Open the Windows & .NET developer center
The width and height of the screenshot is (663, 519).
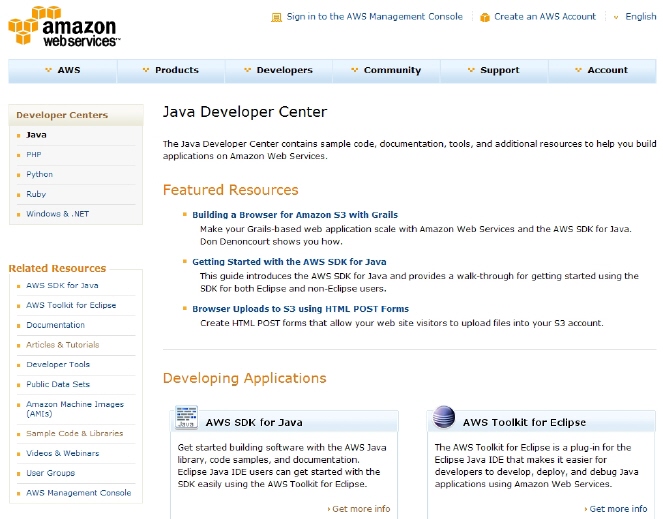pyautogui.click(x=58, y=214)
